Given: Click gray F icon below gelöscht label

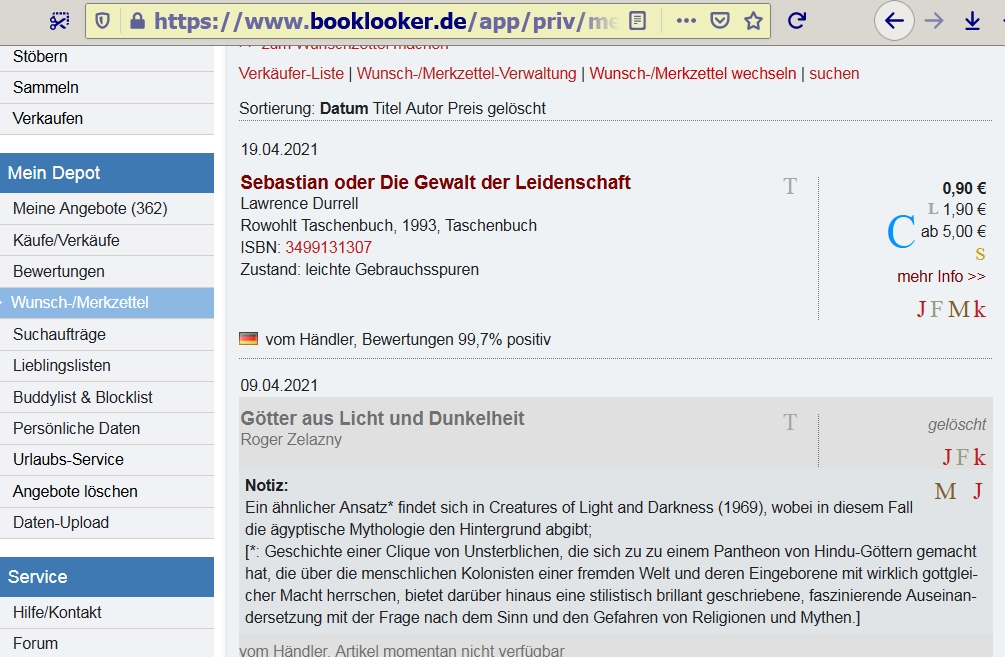Looking at the screenshot, I should tap(962, 458).
